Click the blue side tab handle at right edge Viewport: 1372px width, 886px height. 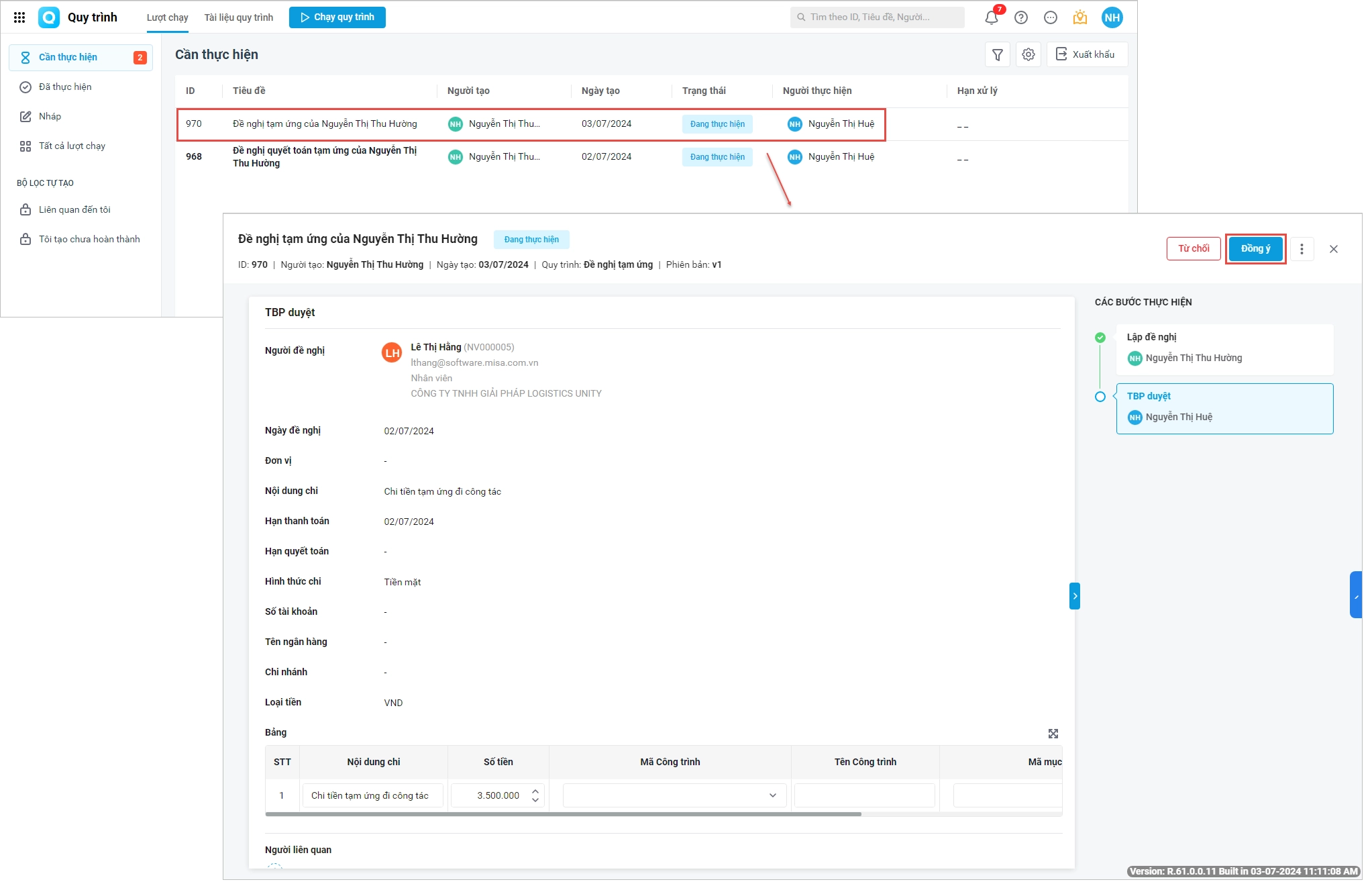(1356, 595)
